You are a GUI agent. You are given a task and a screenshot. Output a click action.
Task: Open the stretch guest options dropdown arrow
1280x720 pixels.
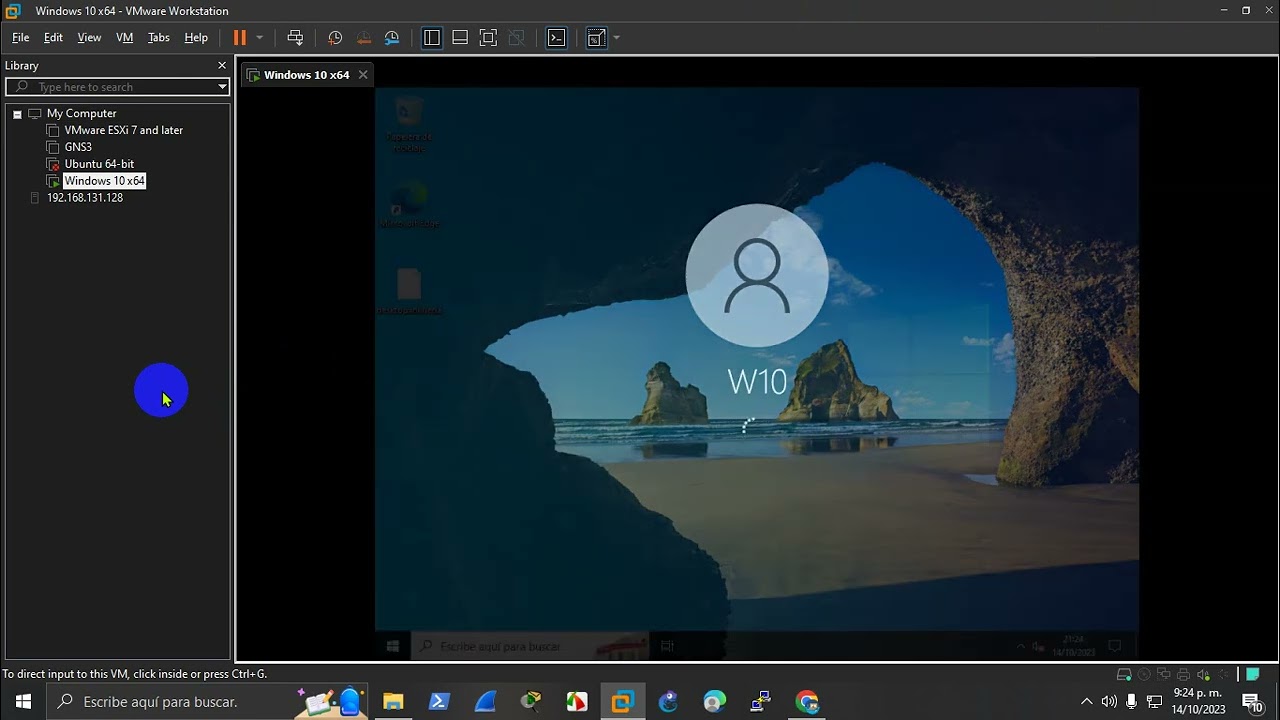pyautogui.click(x=616, y=38)
